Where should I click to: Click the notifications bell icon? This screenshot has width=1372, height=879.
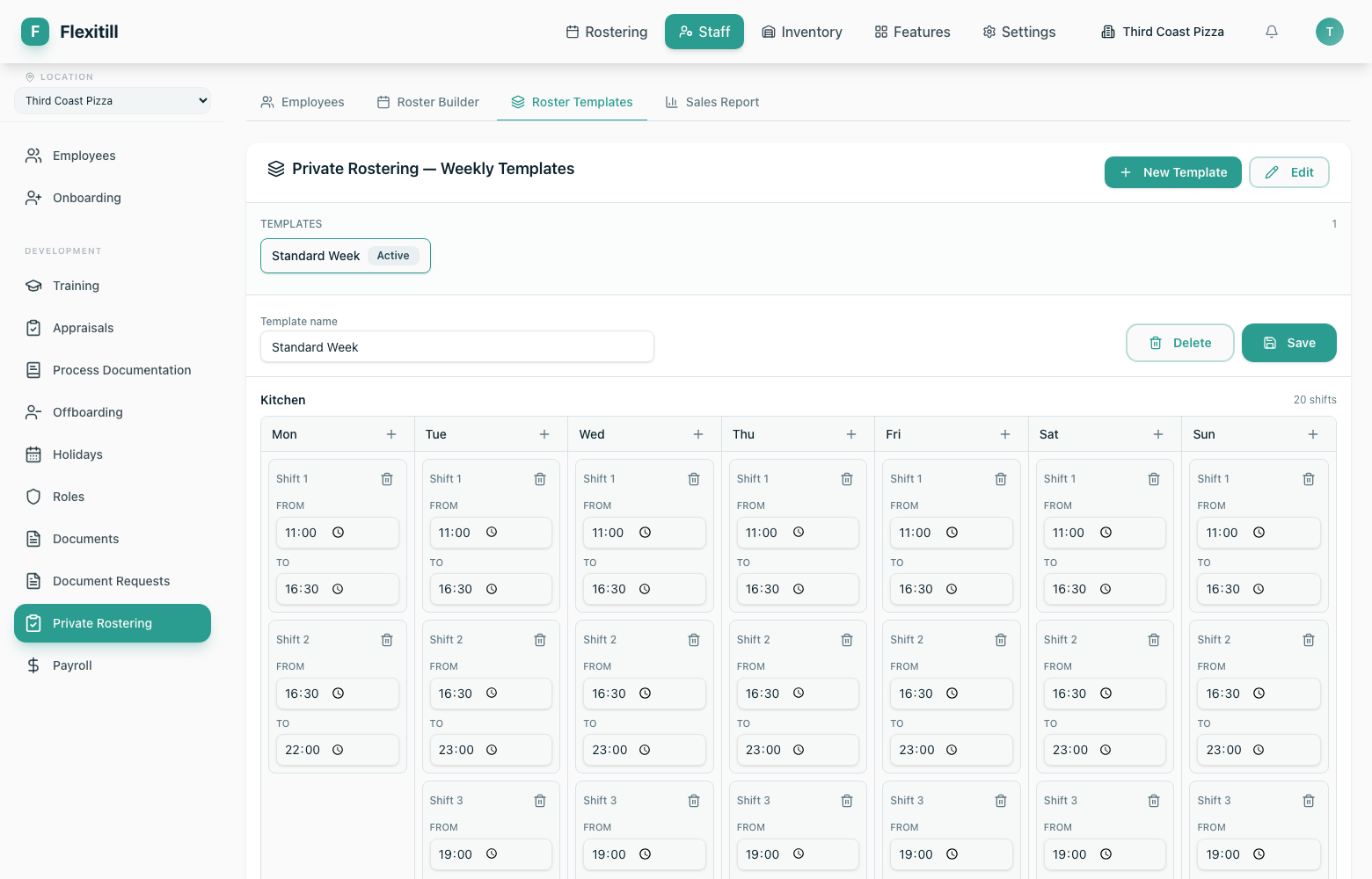coord(1272,32)
